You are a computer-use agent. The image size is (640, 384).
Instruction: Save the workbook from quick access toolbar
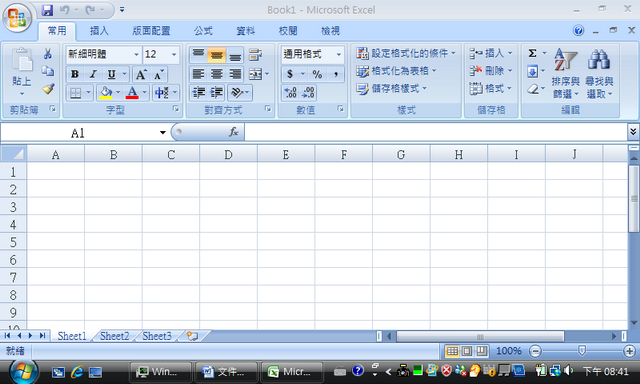(47, 10)
